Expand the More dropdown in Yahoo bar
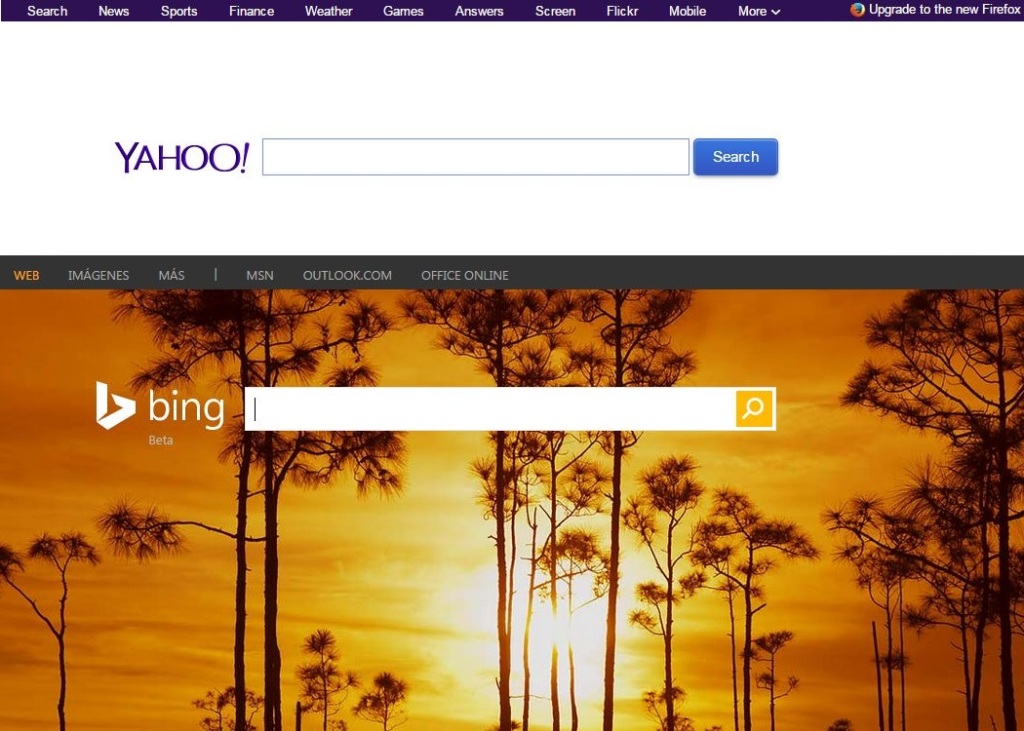The width and height of the screenshot is (1024, 731). pyautogui.click(x=759, y=11)
